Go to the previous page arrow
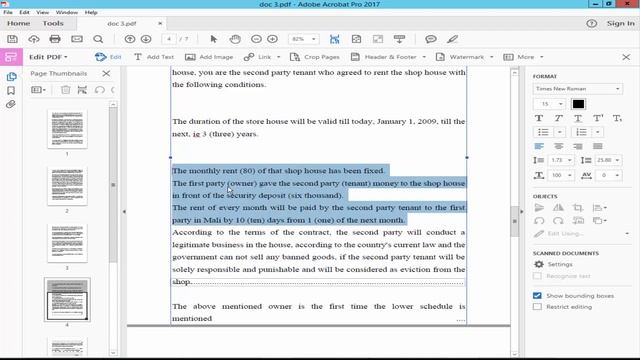The image size is (640, 360). pyautogui.click(x=130, y=39)
